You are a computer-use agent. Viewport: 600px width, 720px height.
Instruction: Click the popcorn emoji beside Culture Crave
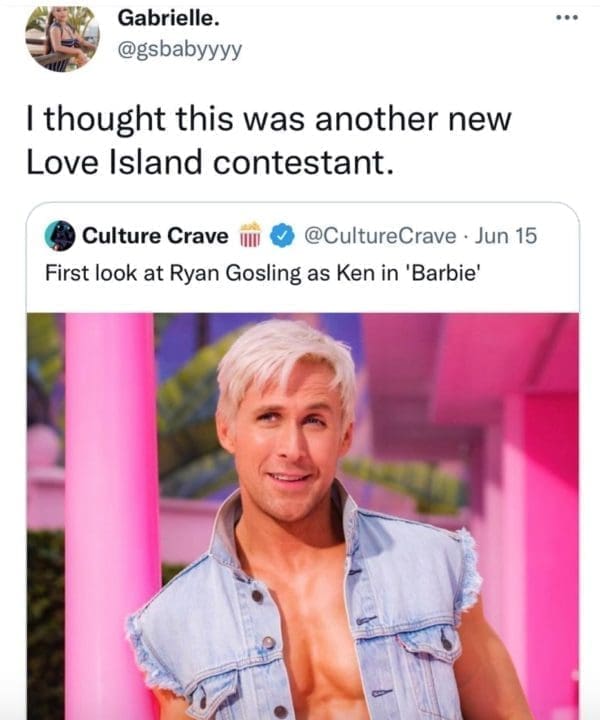pyautogui.click(x=253, y=236)
